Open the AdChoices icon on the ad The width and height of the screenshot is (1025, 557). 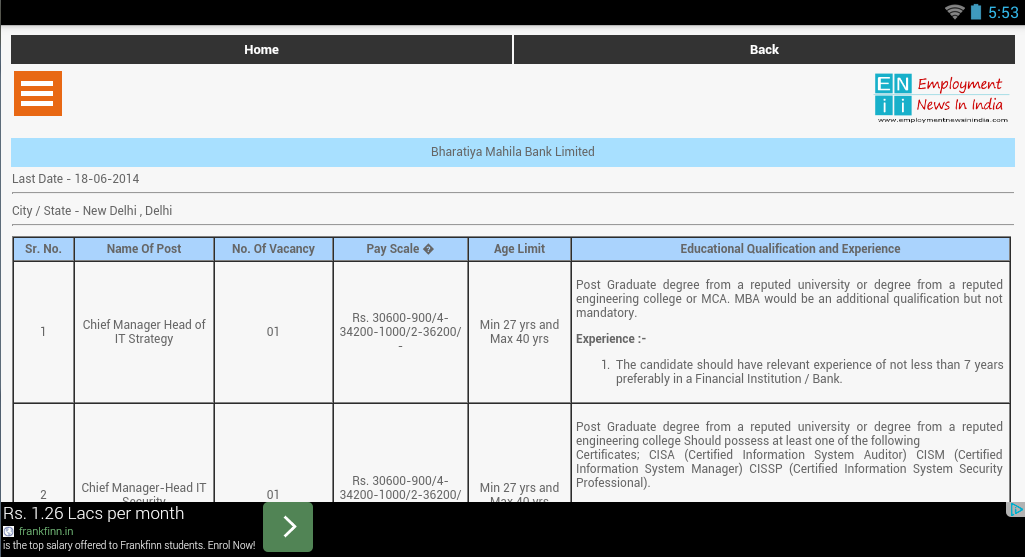click(x=1015, y=509)
